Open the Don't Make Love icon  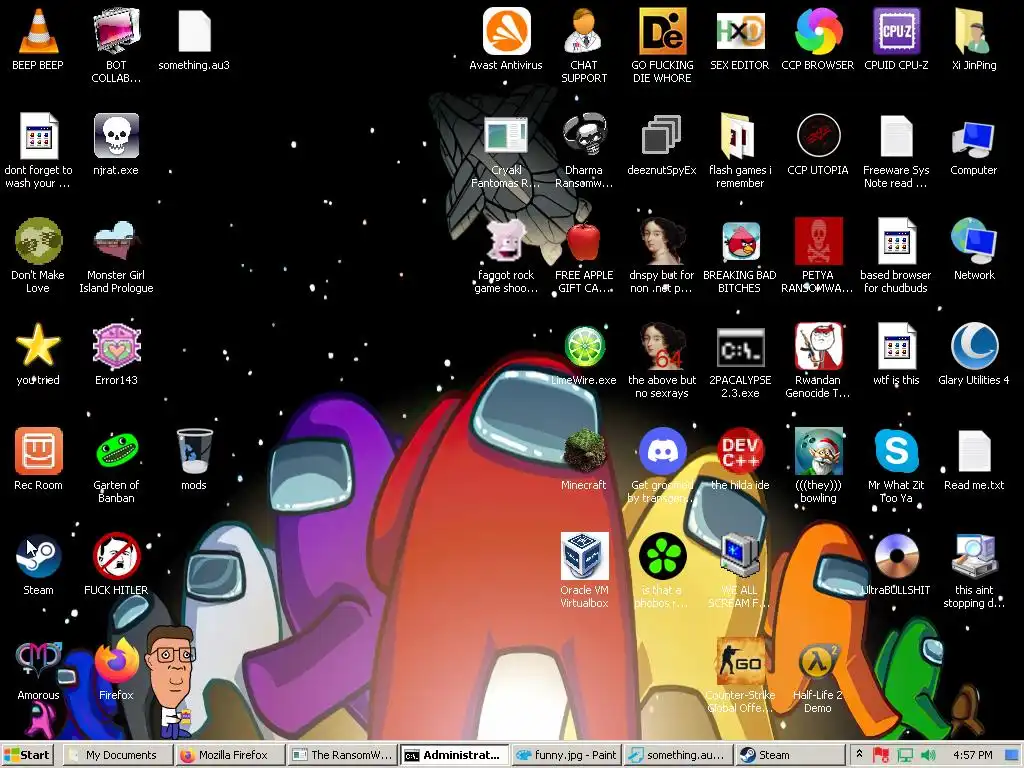click(x=38, y=241)
